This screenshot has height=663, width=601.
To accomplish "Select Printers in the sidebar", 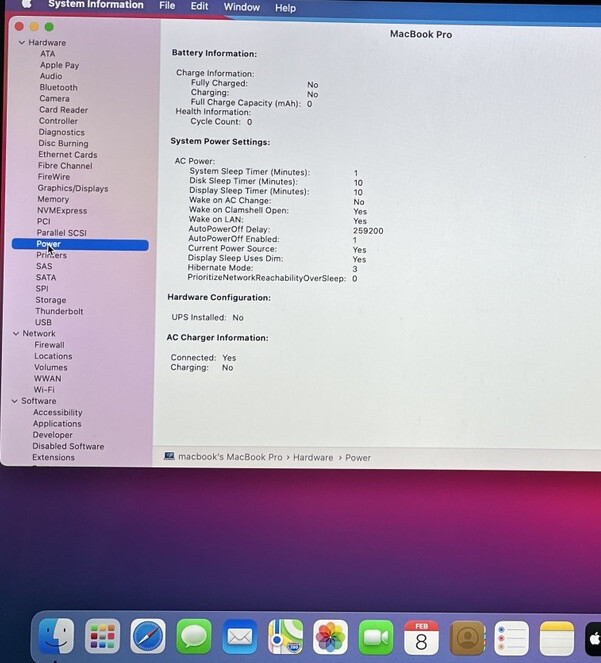I will pos(51,255).
